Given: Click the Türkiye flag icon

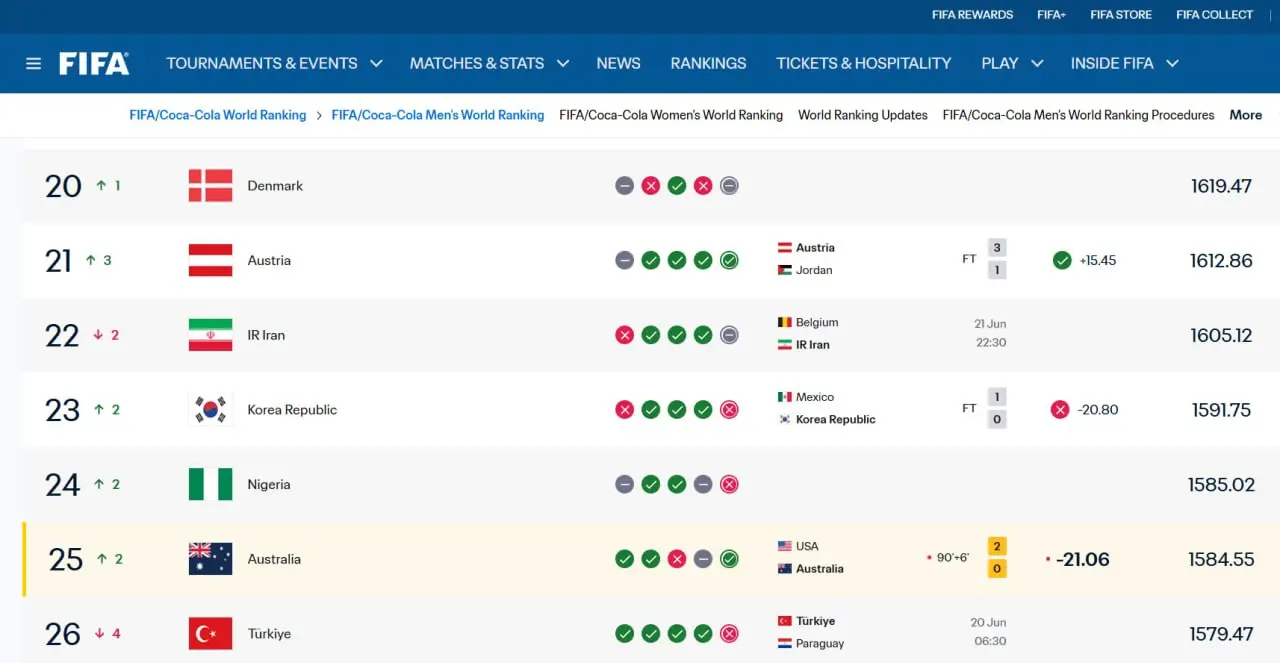Looking at the screenshot, I should click(210, 634).
